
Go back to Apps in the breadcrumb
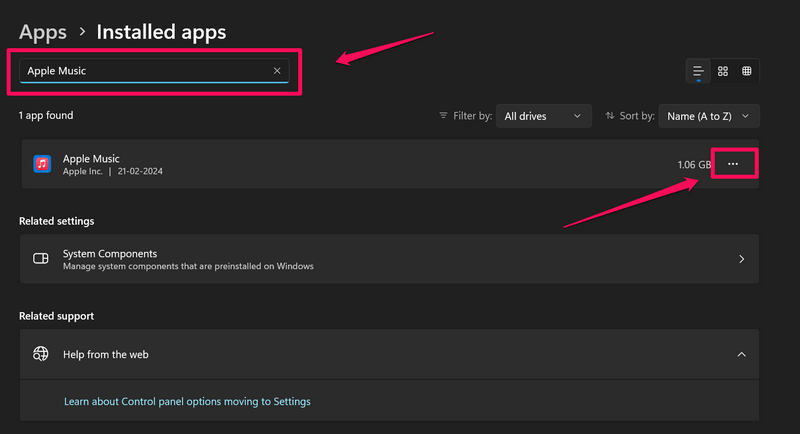(x=43, y=32)
